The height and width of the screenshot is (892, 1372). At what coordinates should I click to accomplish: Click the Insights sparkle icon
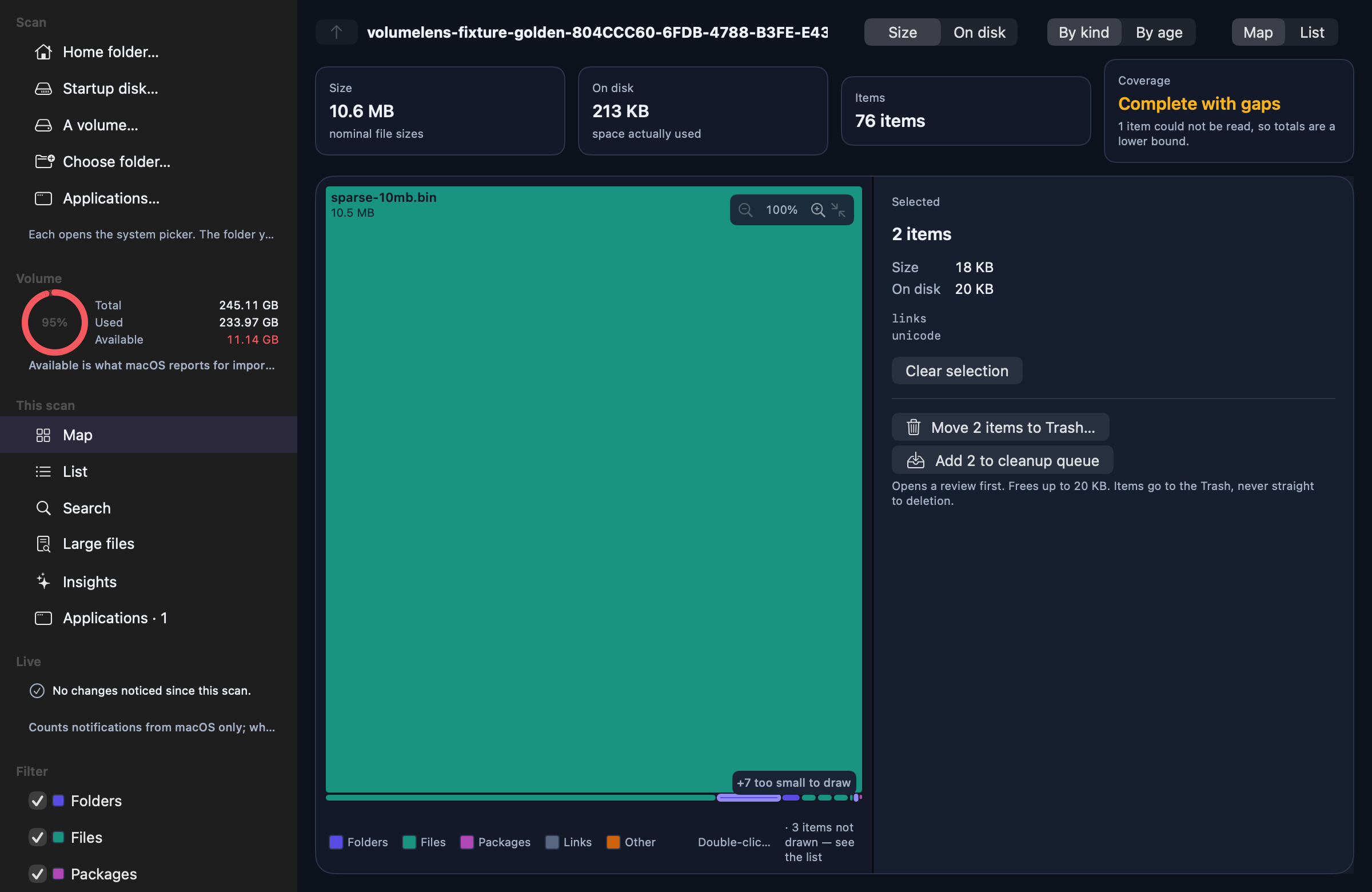pos(43,581)
